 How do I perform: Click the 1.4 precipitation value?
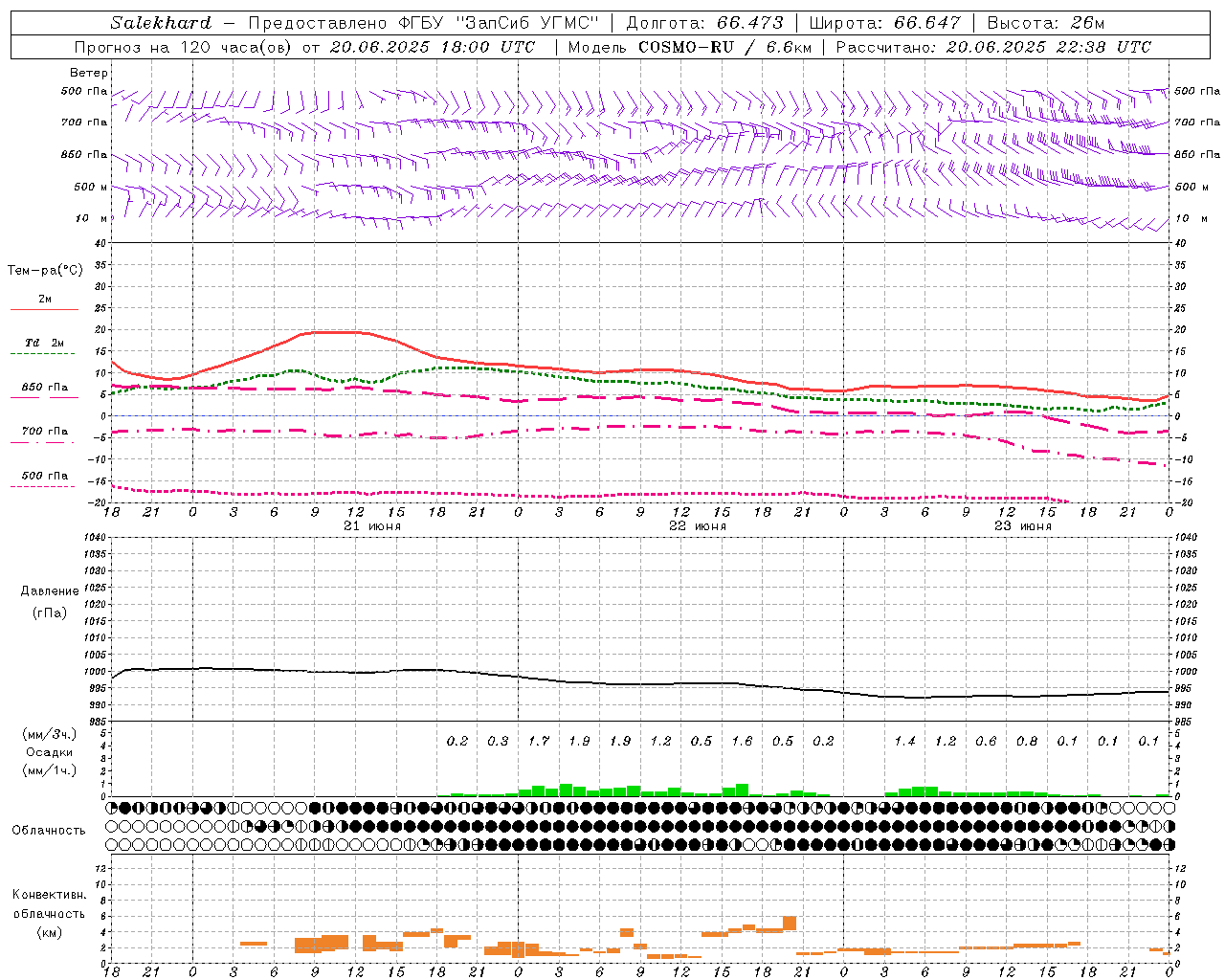tap(904, 741)
